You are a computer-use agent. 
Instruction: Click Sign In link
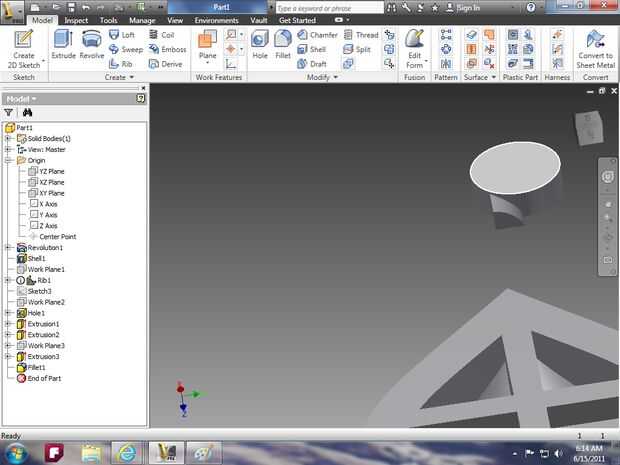pyautogui.click(x=463, y=8)
